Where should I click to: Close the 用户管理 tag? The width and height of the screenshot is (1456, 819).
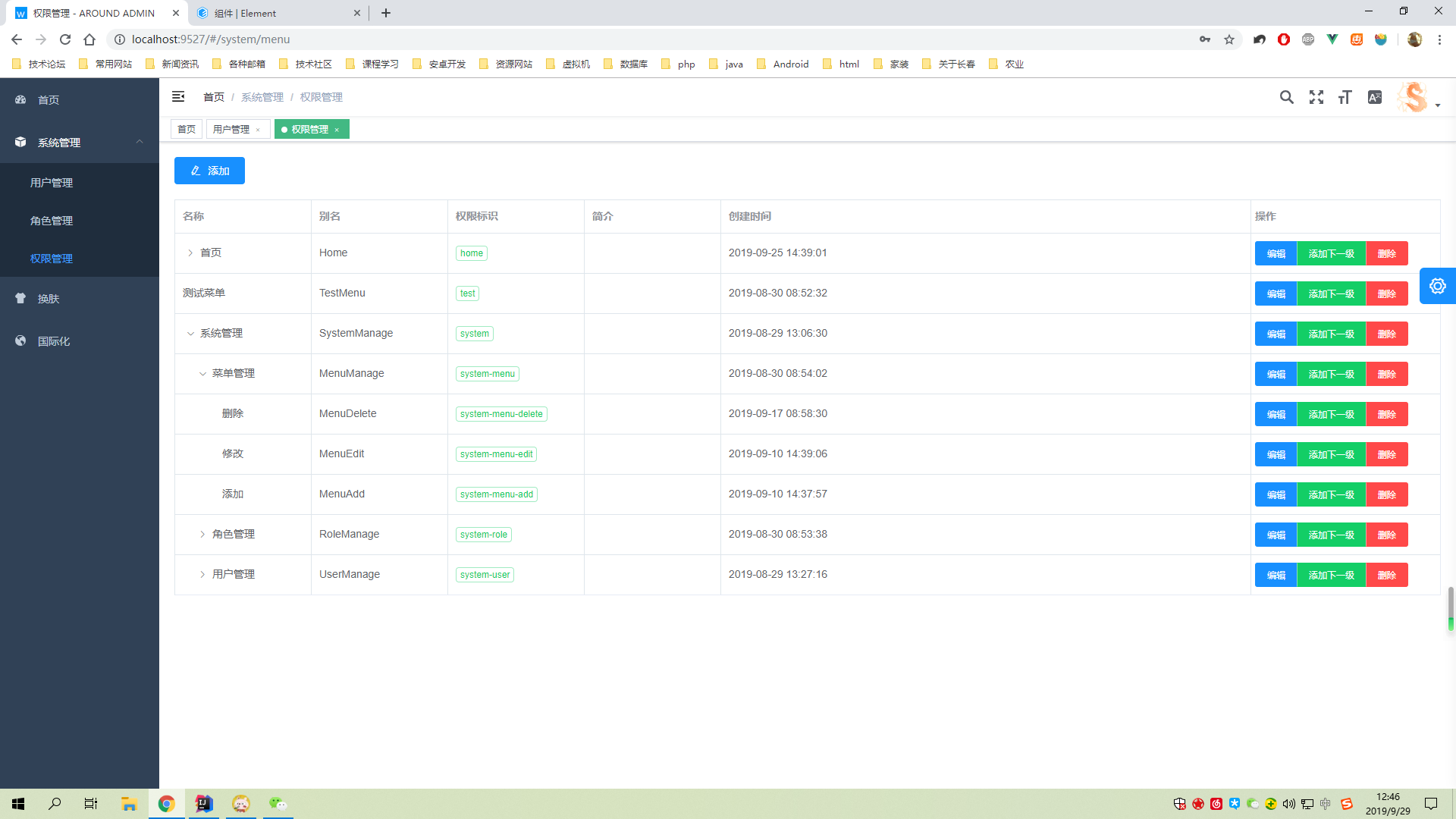click(x=258, y=130)
